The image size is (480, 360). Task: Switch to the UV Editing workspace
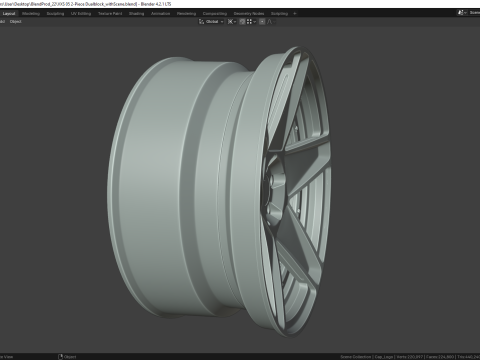(x=81, y=14)
